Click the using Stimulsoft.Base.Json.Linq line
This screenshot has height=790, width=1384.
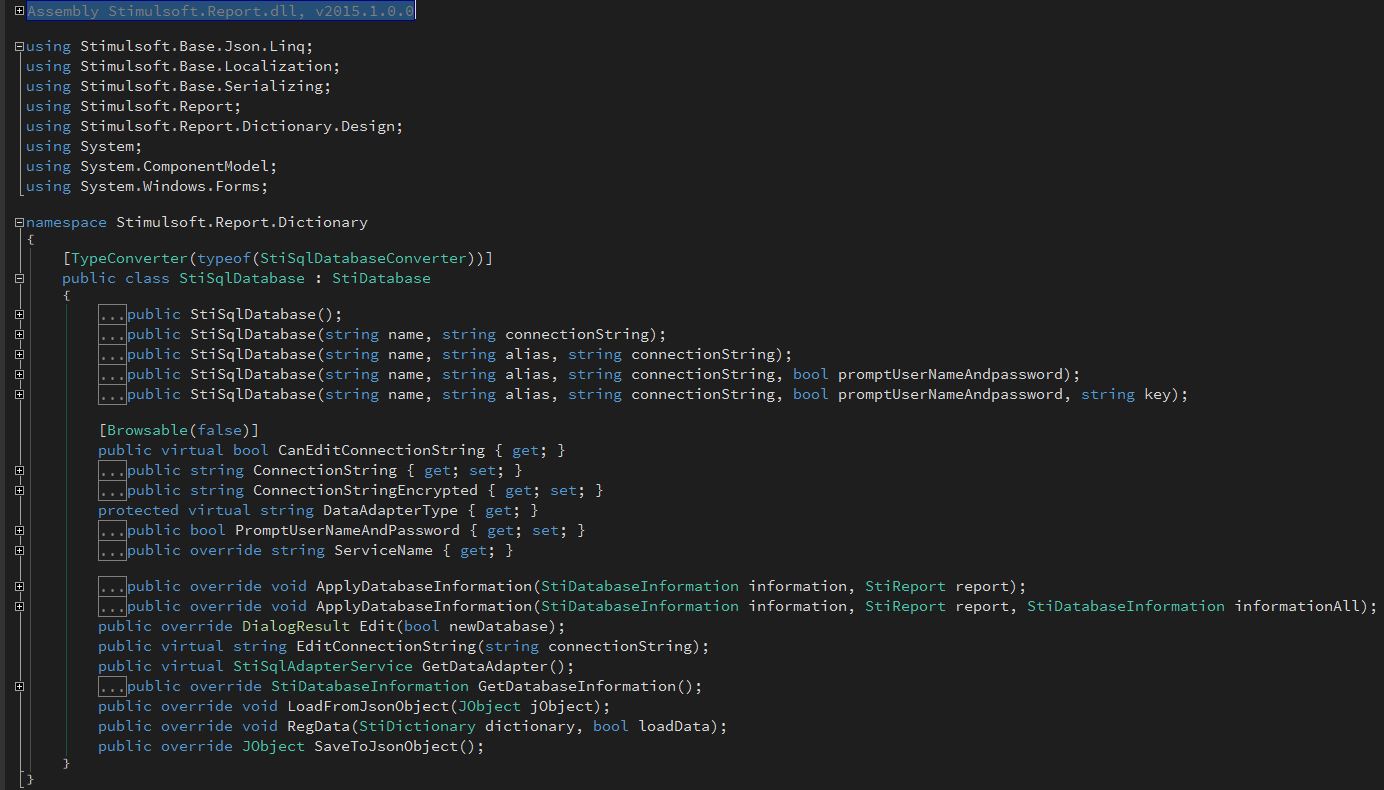point(169,46)
